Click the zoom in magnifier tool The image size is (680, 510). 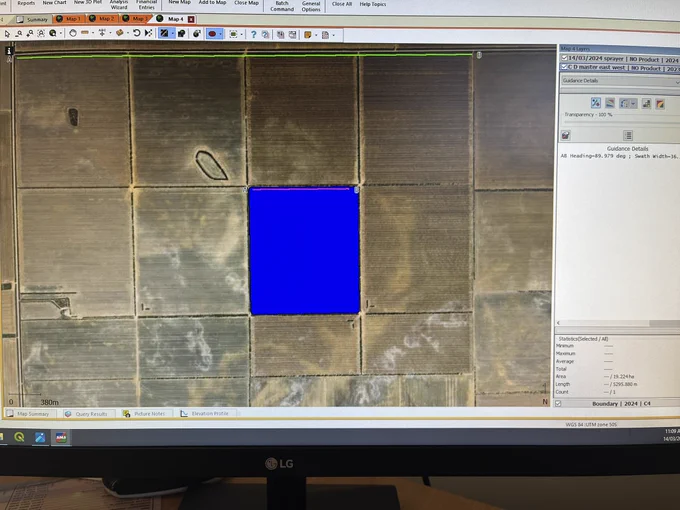[x=29, y=33]
